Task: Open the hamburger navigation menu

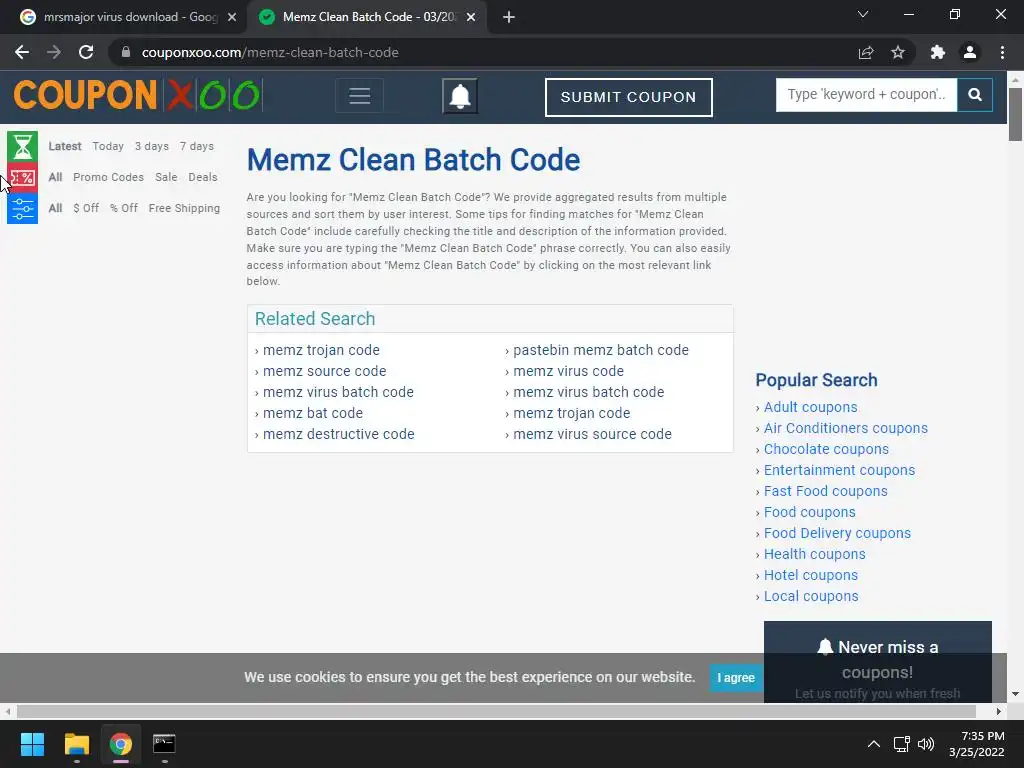Action: [x=359, y=96]
